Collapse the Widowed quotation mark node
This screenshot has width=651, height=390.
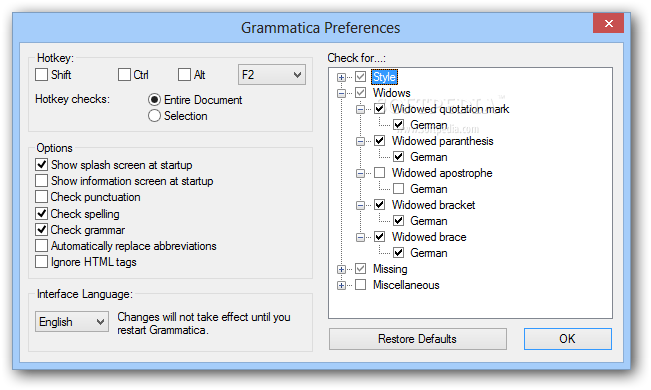click(x=360, y=109)
